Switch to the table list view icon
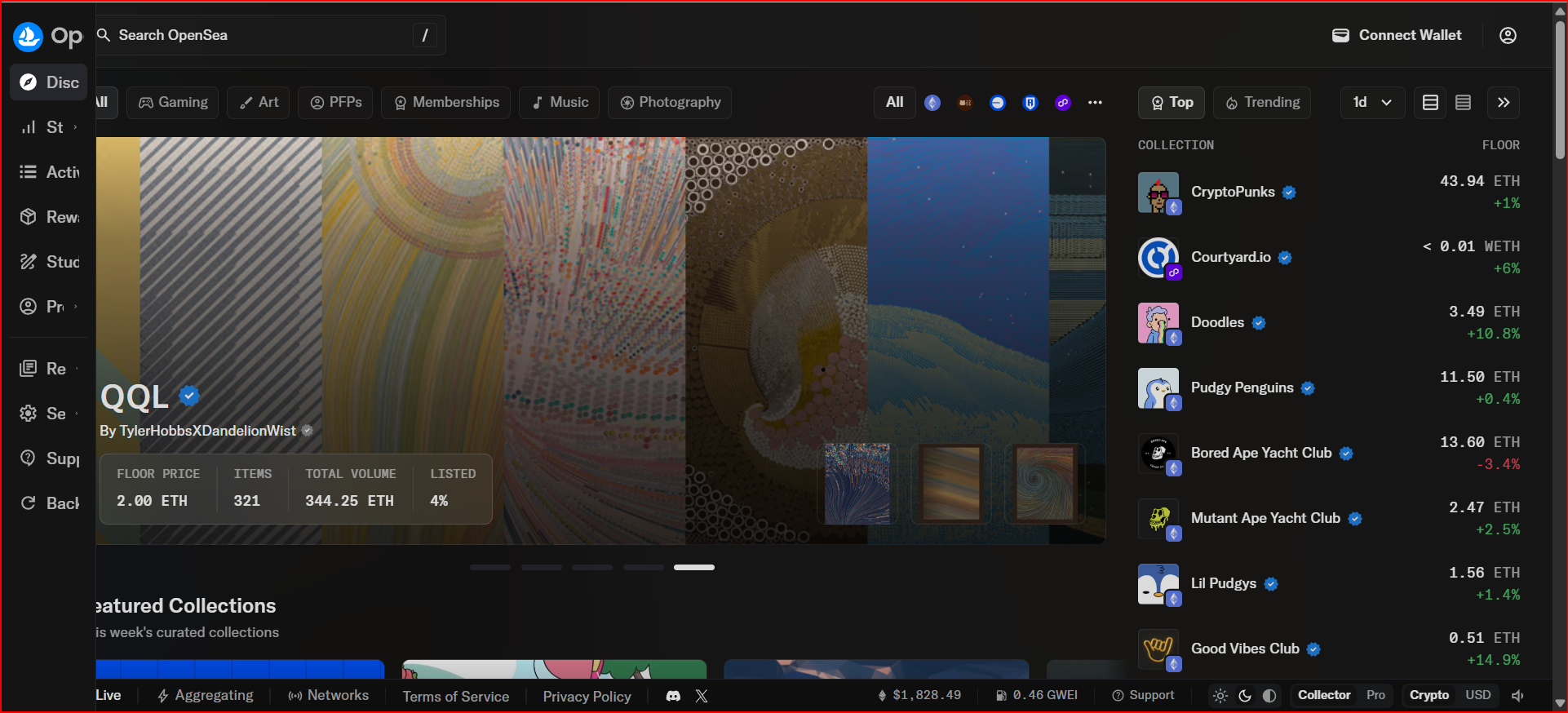This screenshot has width=1568, height=713. click(1430, 103)
